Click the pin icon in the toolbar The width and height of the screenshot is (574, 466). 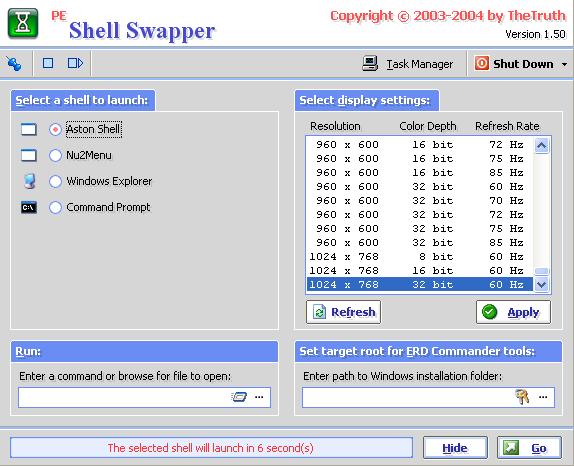coord(14,64)
